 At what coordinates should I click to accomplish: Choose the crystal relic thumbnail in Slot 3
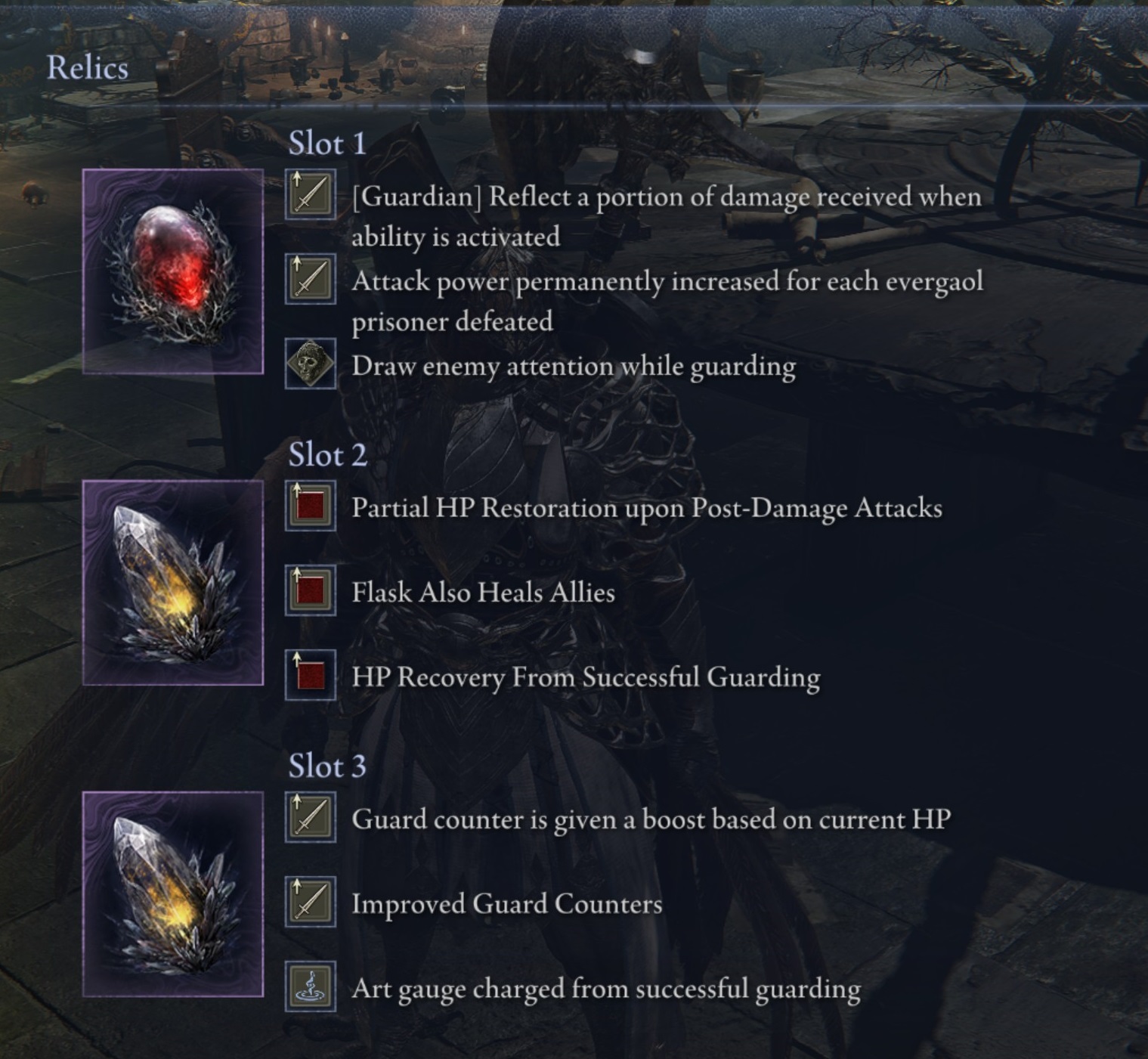tap(173, 894)
